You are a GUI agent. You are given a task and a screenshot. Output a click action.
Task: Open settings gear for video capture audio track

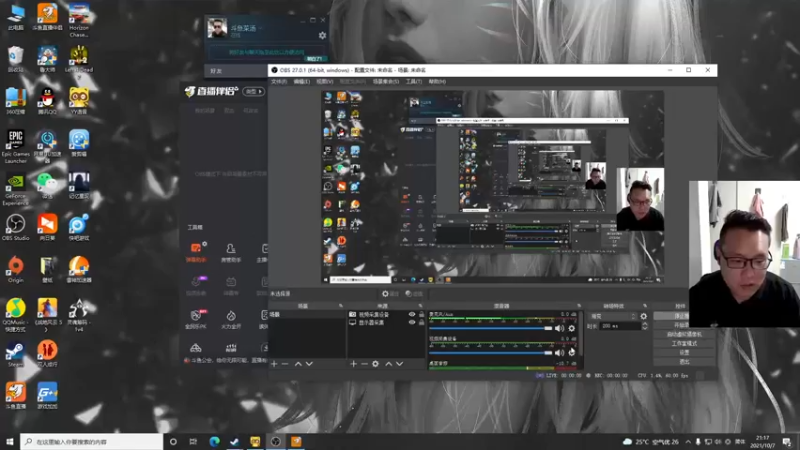(x=571, y=352)
